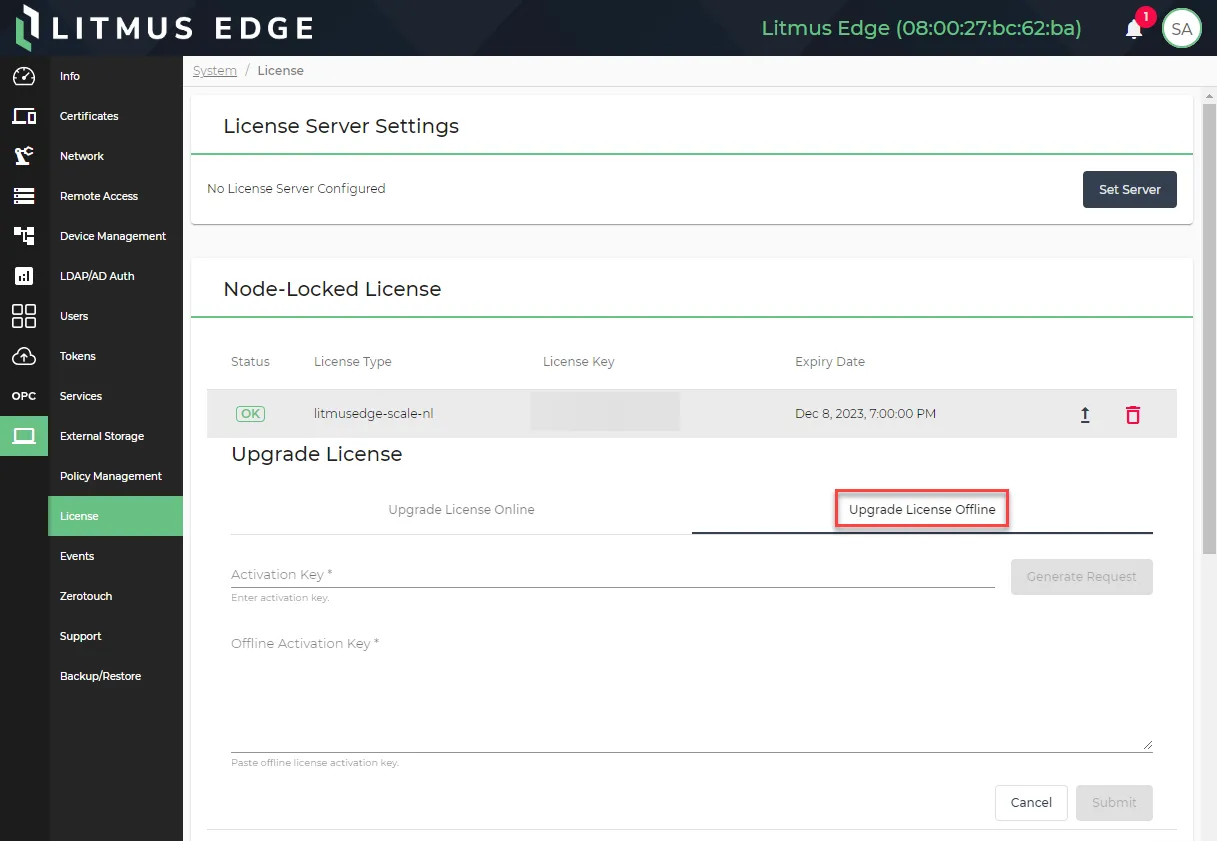Follow the System breadcrumb link
Viewport: 1217px width, 841px height.
pyautogui.click(x=215, y=71)
